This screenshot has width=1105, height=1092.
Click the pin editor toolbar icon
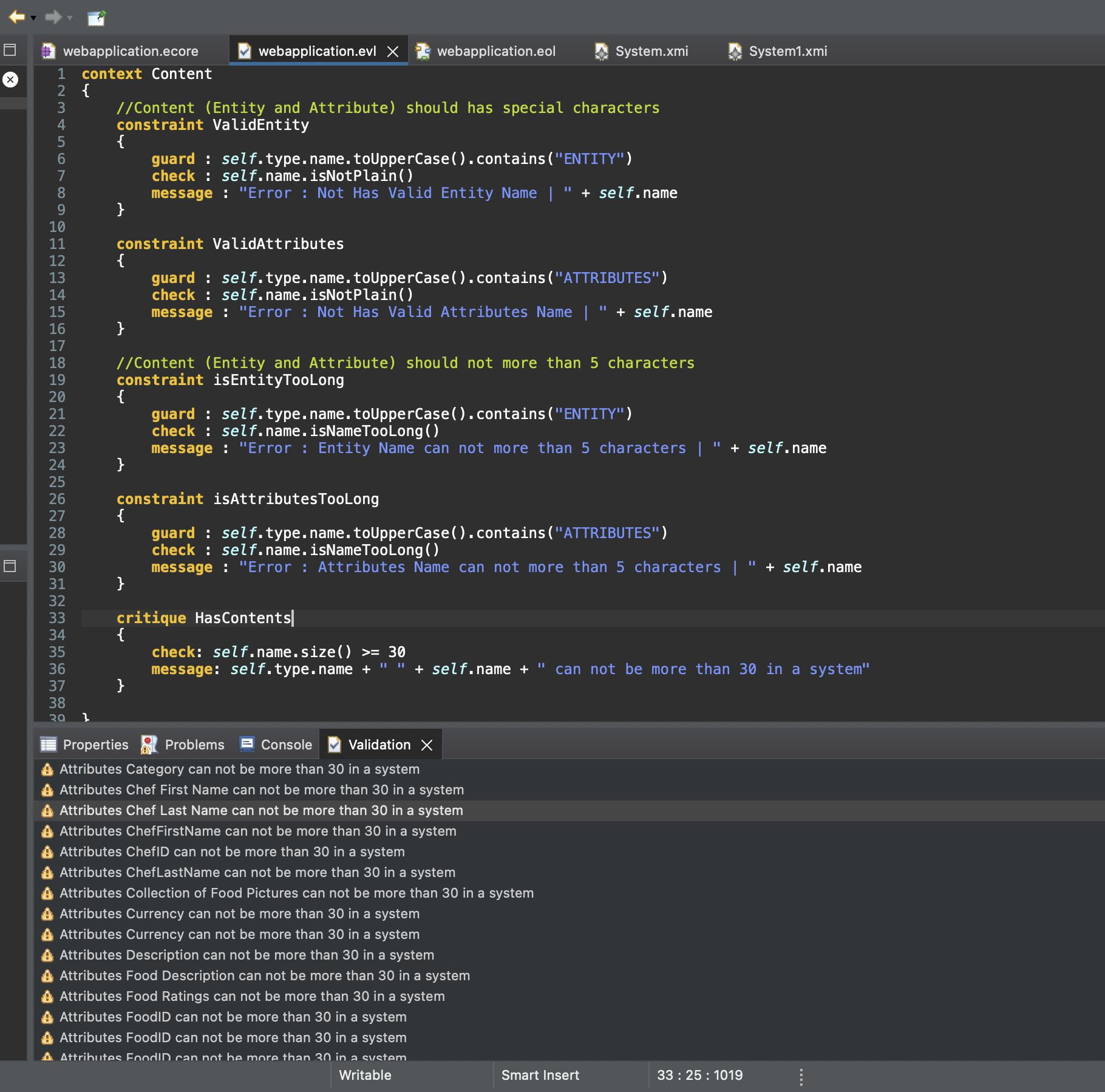97,18
